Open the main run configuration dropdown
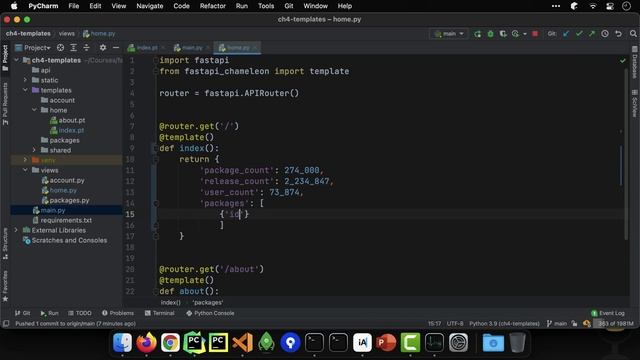 coord(449,34)
